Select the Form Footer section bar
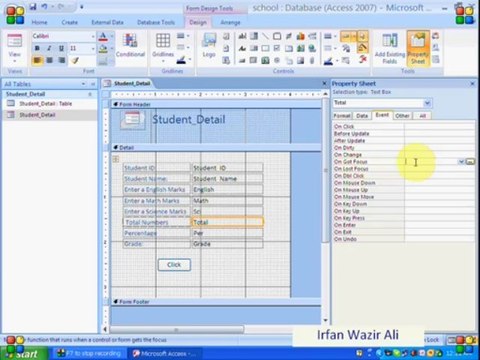The image size is (480, 360). click(x=216, y=302)
